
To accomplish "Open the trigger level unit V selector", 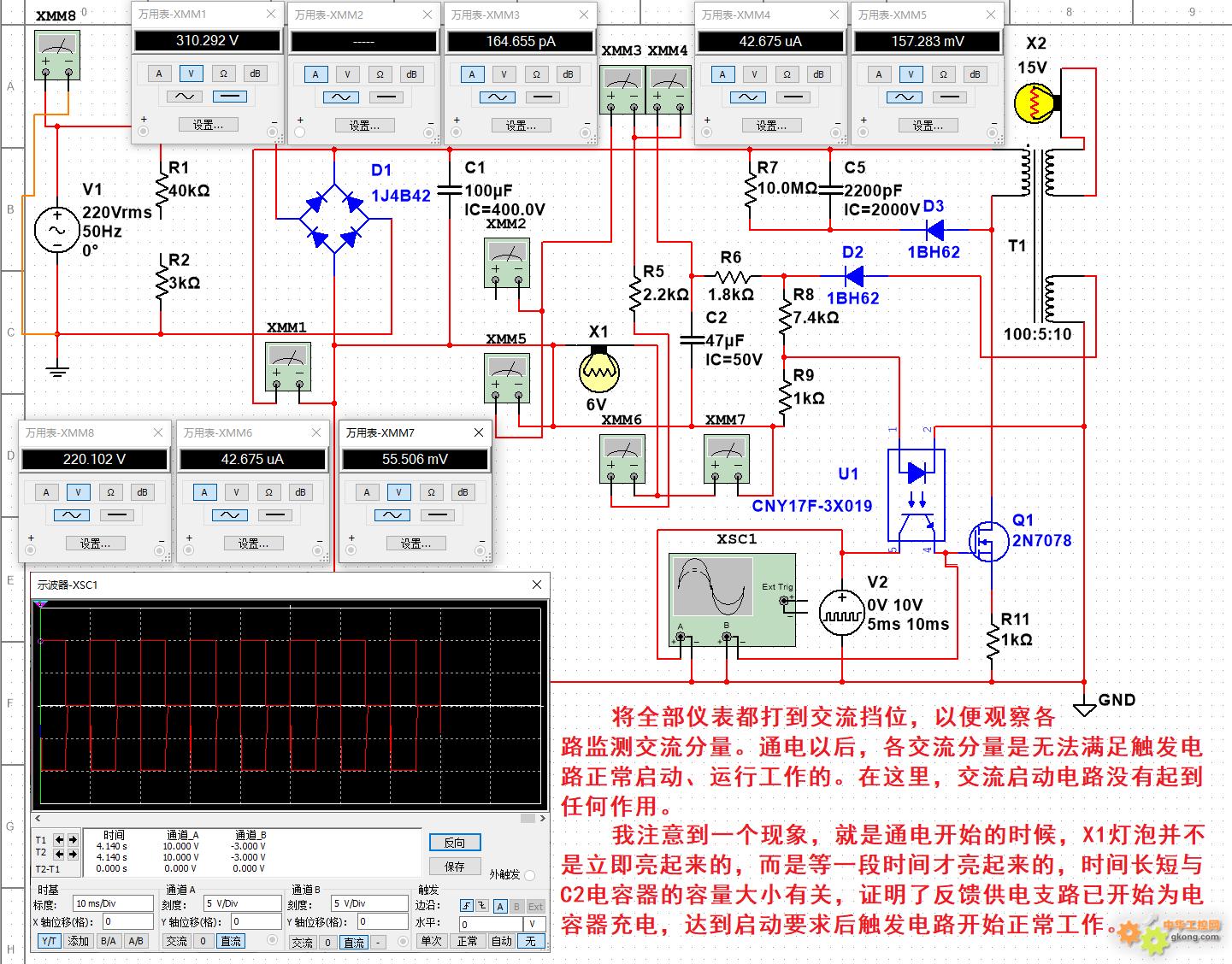I will tap(533, 924).
